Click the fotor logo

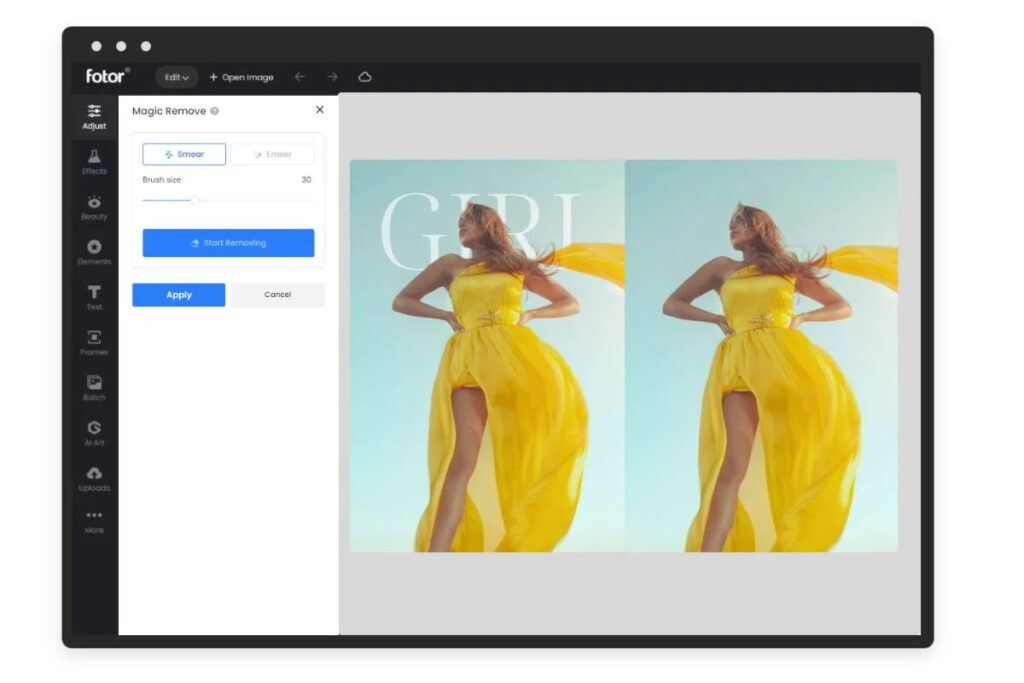pyautogui.click(x=103, y=76)
